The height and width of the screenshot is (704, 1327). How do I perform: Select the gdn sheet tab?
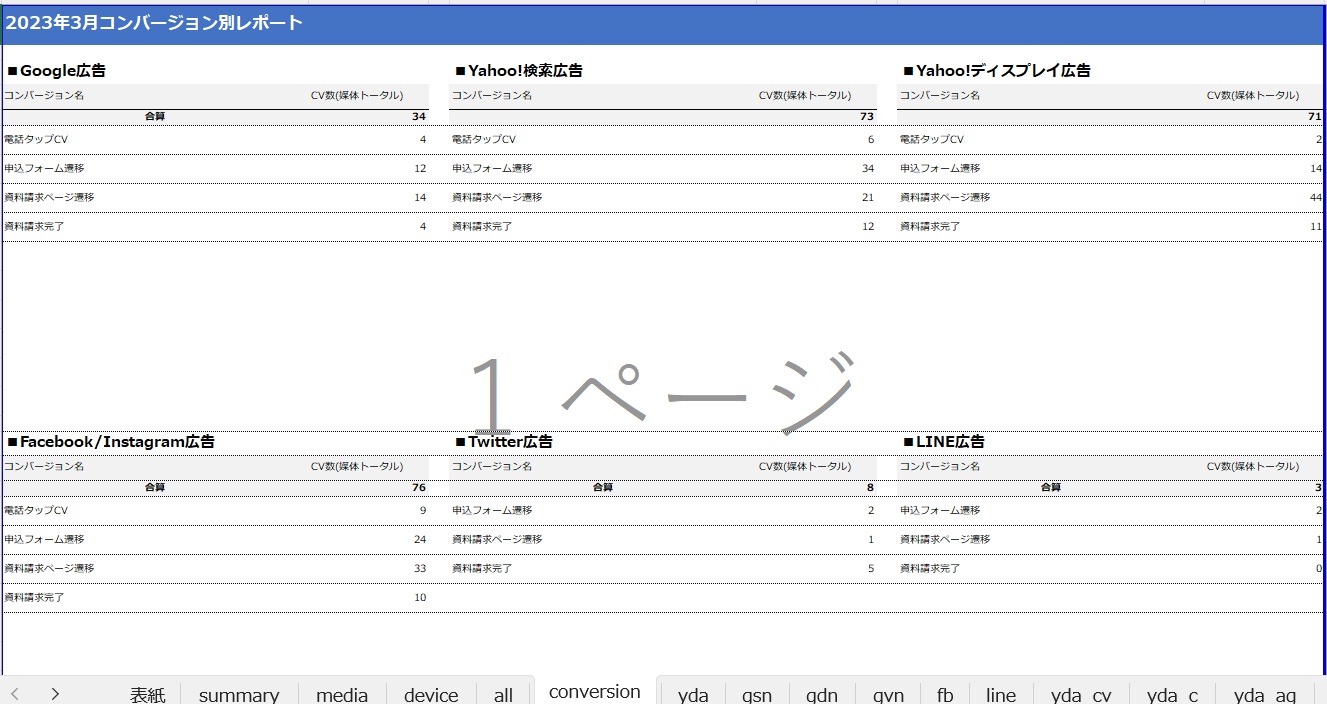point(821,695)
